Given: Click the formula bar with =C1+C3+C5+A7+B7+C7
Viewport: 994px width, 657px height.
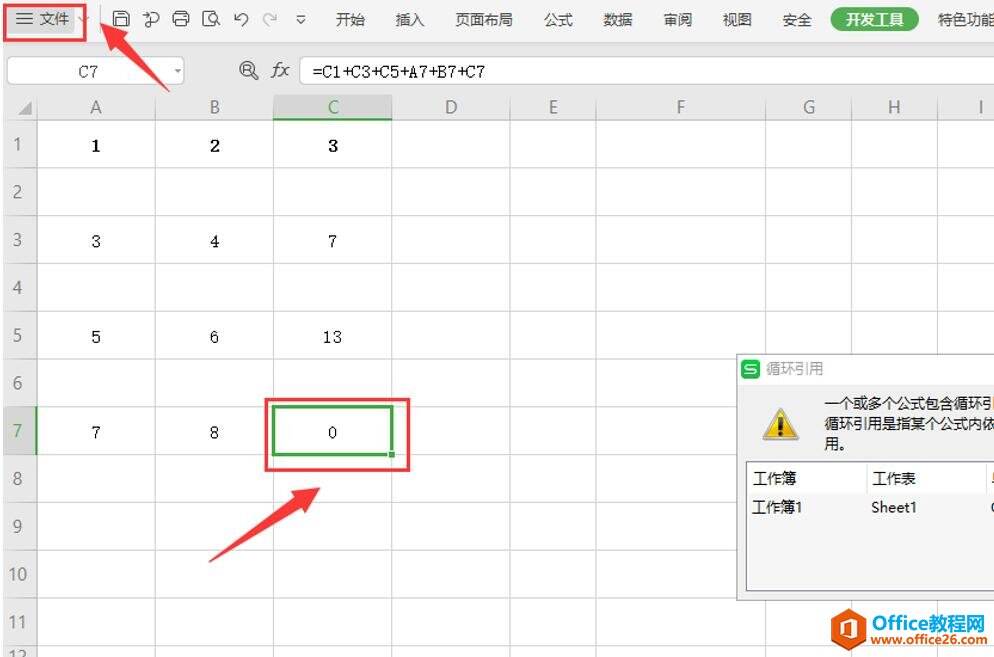Looking at the screenshot, I should (x=647, y=71).
